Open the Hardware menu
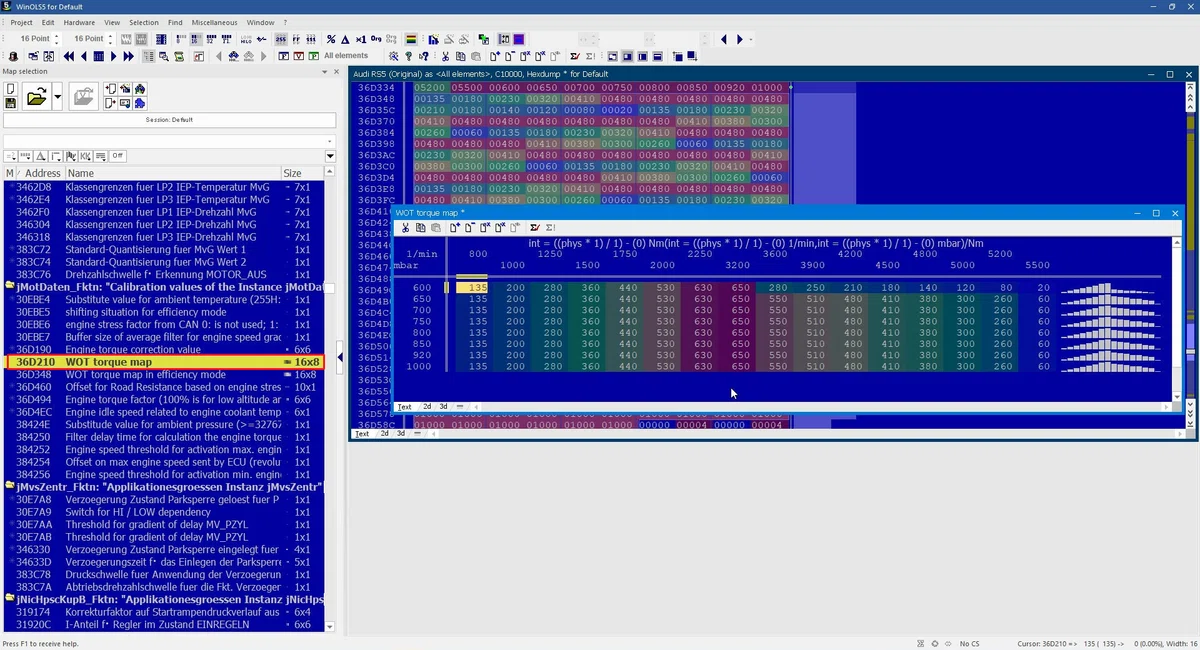Image resolution: width=1200 pixels, height=650 pixels. pos(79,22)
